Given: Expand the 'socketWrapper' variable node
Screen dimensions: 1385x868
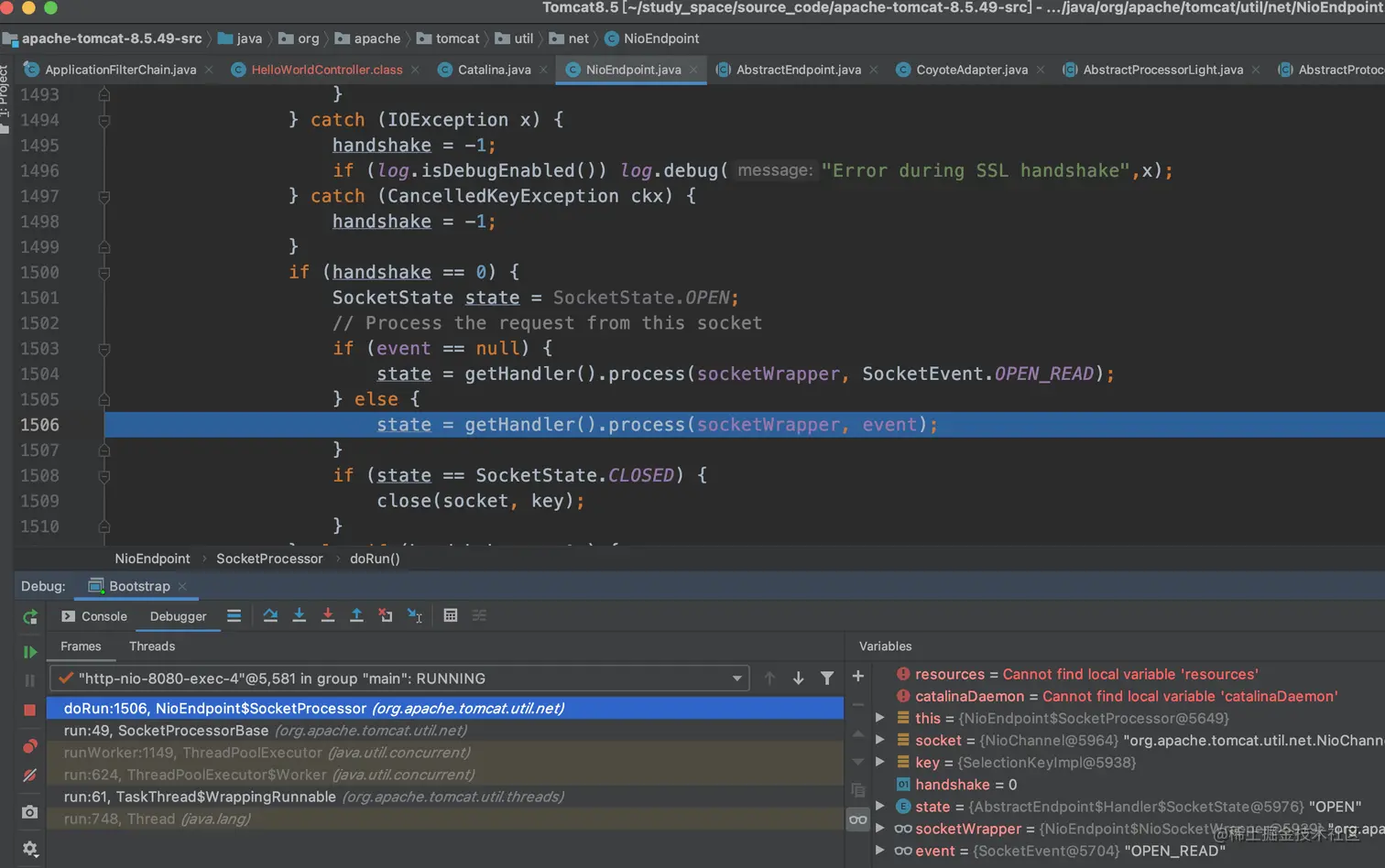Looking at the screenshot, I should pyautogui.click(x=880, y=829).
